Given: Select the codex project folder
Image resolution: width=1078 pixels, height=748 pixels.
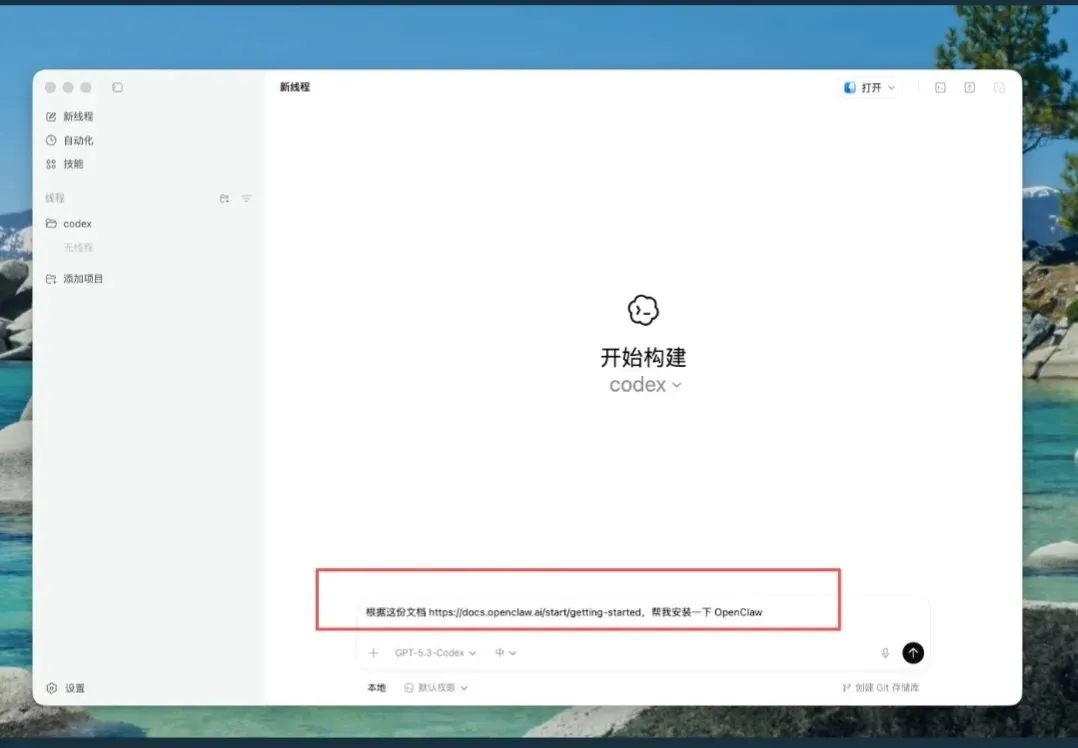Looking at the screenshot, I should tap(69, 223).
